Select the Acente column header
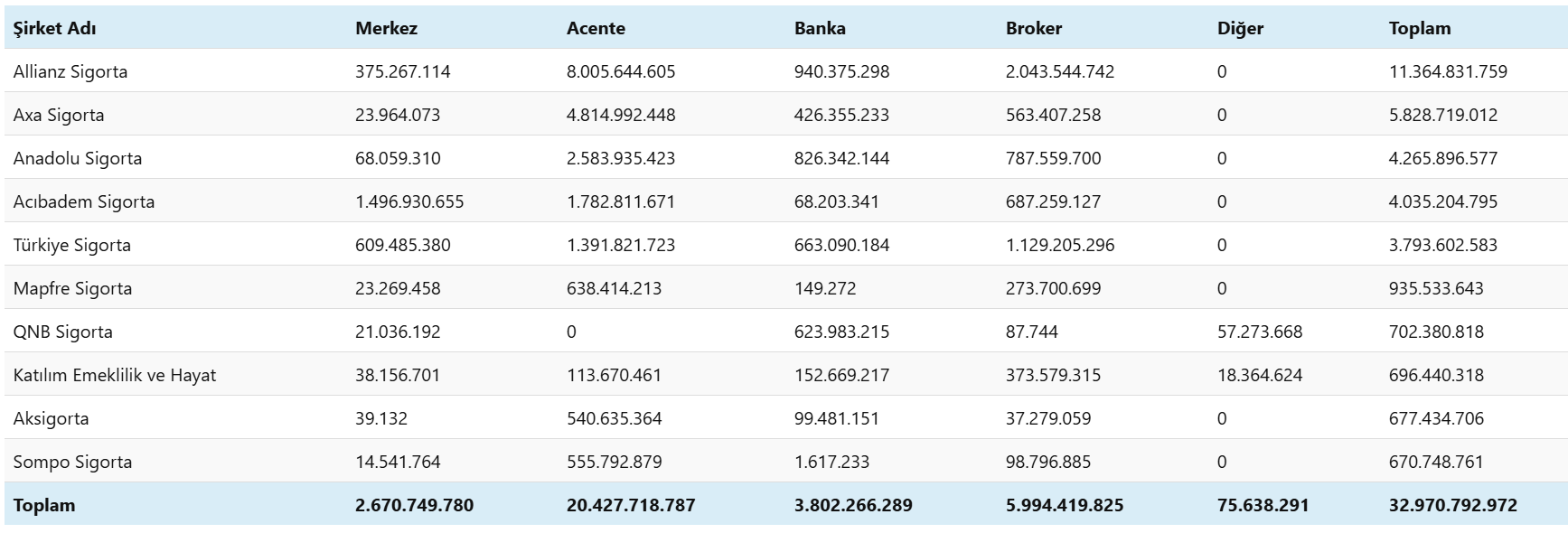Screen dimensions: 1568x533 (596, 28)
